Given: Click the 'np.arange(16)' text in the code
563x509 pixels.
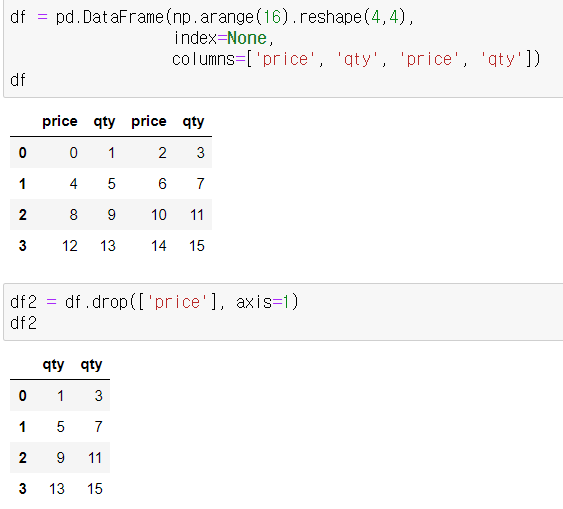Looking at the screenshot, I should (x=231, y=17).
